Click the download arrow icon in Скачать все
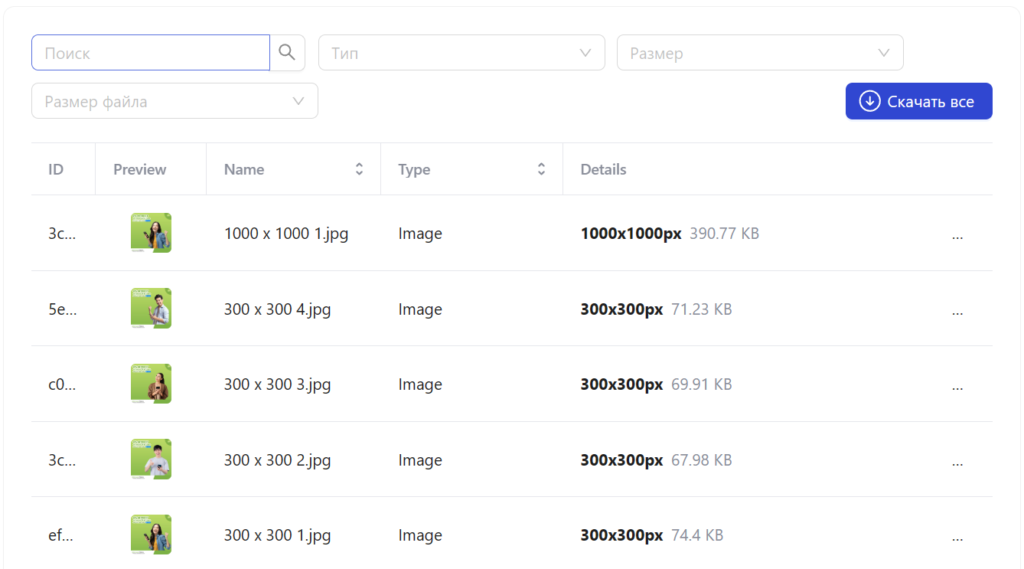The width and height of the screenshot is (1024, 569). (x=869, y=101)
